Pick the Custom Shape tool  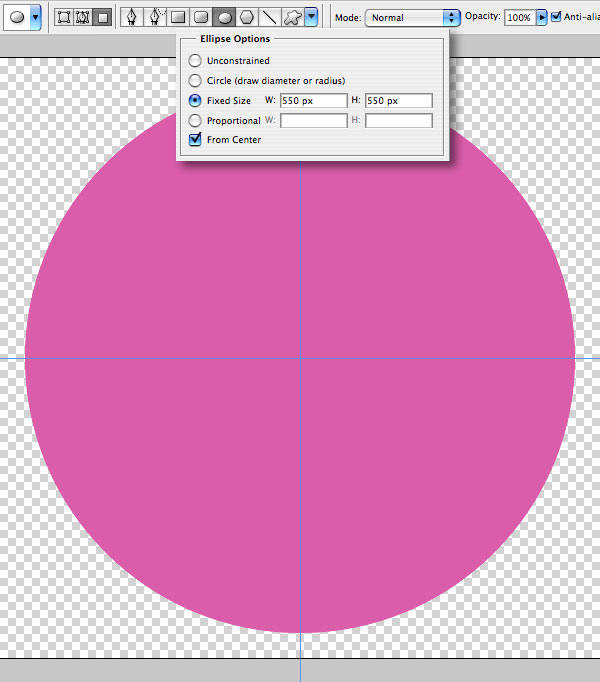[x=293, y=17]
